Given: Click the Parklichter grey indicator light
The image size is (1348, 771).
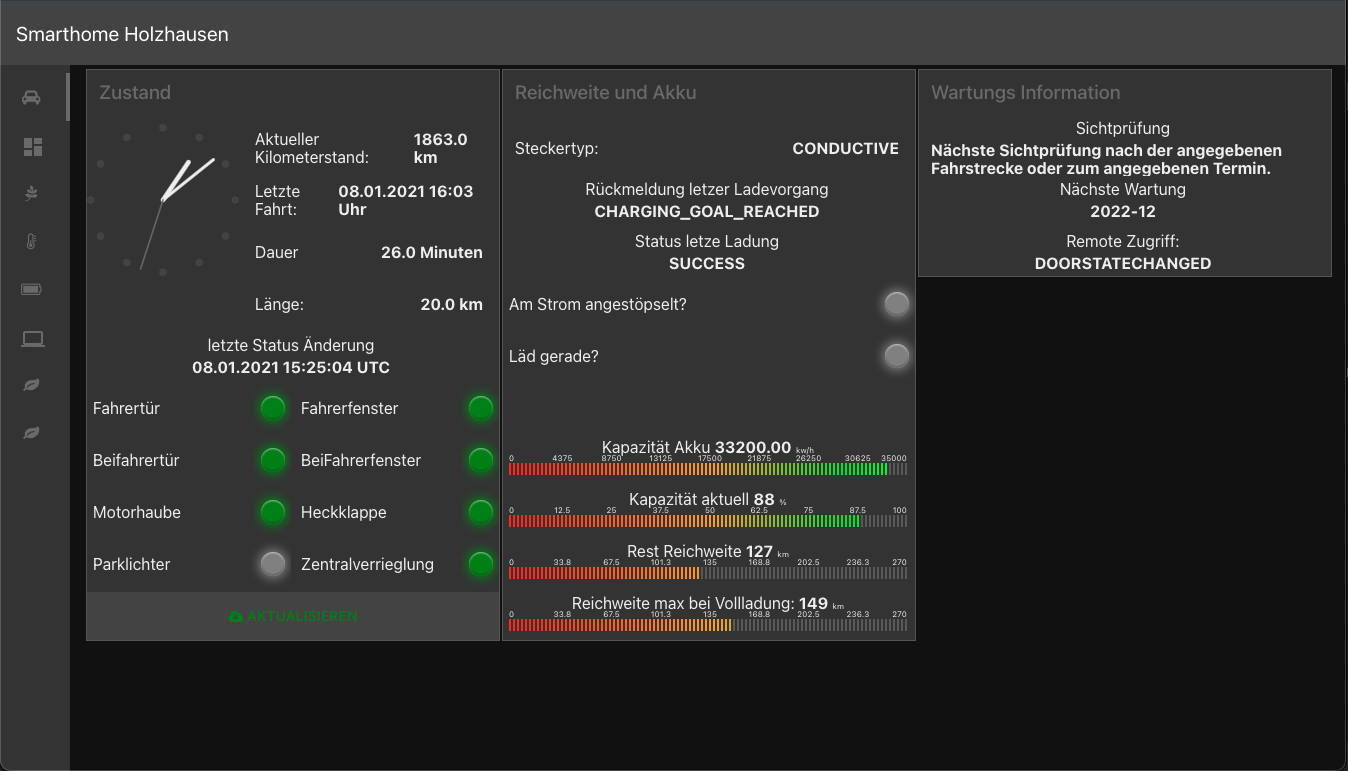Looking at the screenshot, I should coord(273,564).
